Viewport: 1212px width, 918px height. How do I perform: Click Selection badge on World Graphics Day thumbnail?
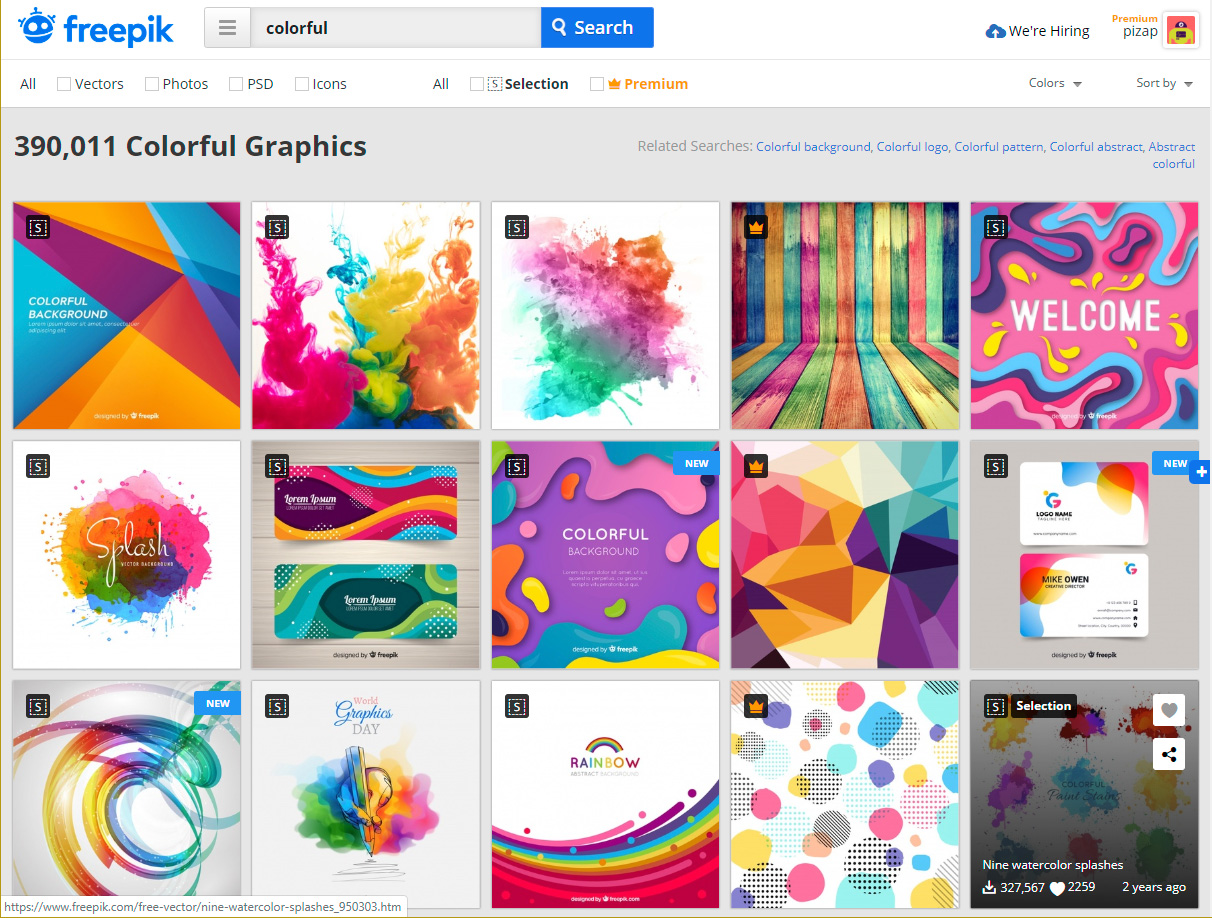pos(277,706)
